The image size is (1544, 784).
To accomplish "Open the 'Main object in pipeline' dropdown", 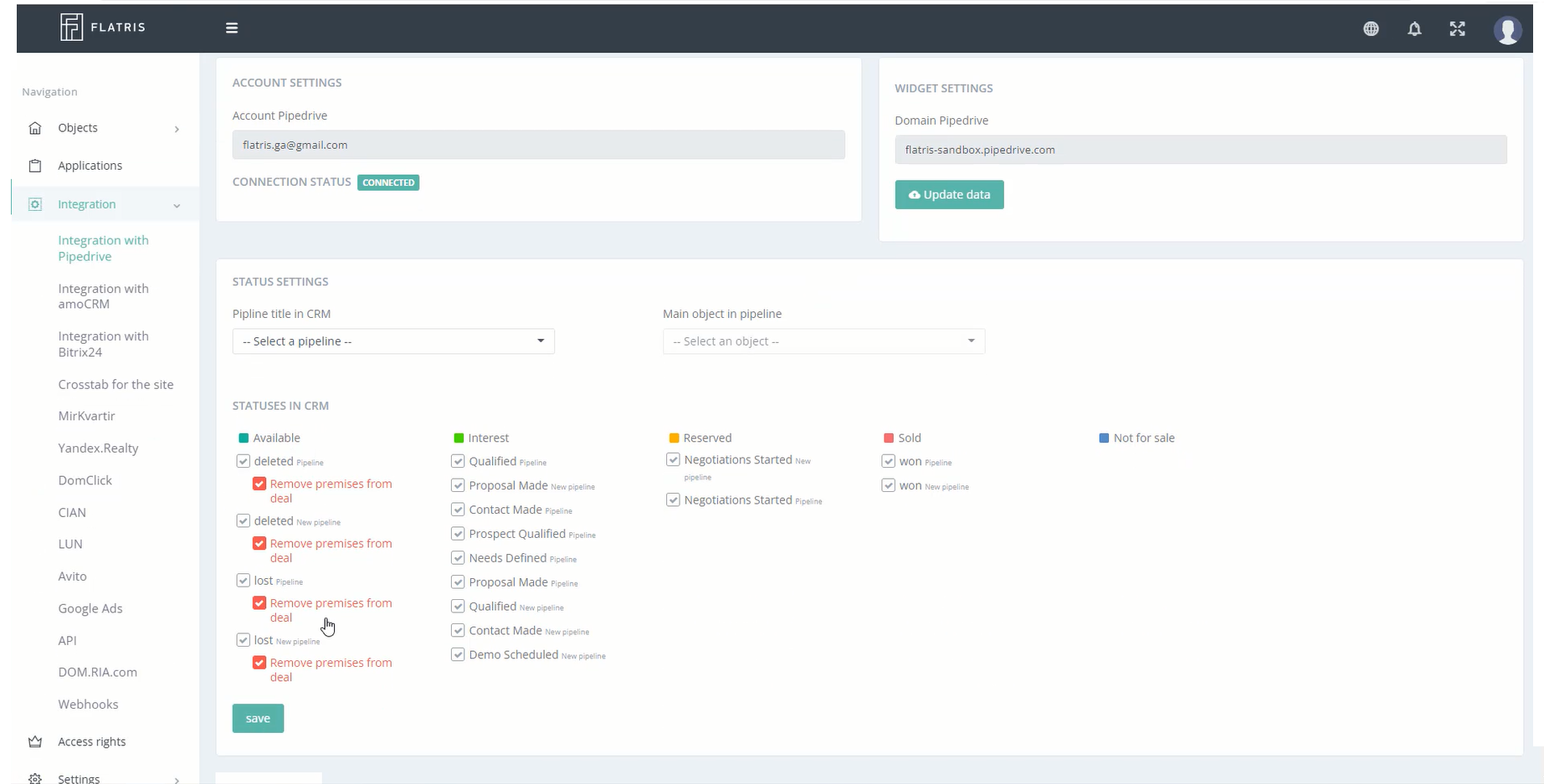I will click(x=823, y=341).
